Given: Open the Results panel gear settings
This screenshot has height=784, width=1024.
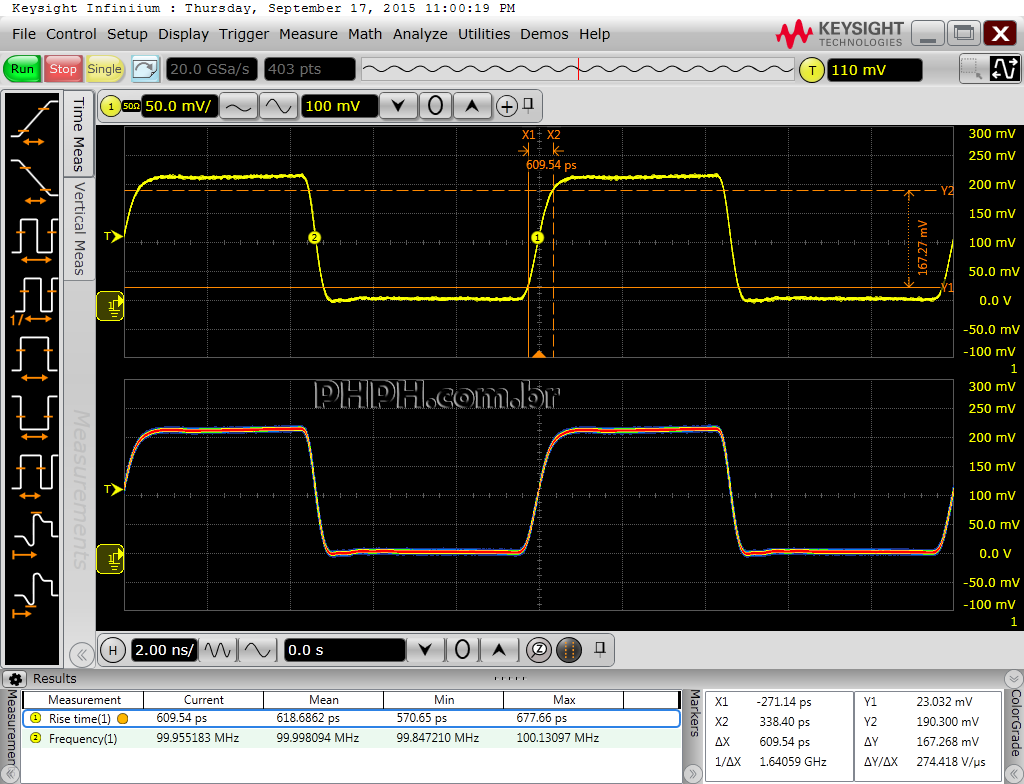Looking at the screenshot, I should pos(16,679).
